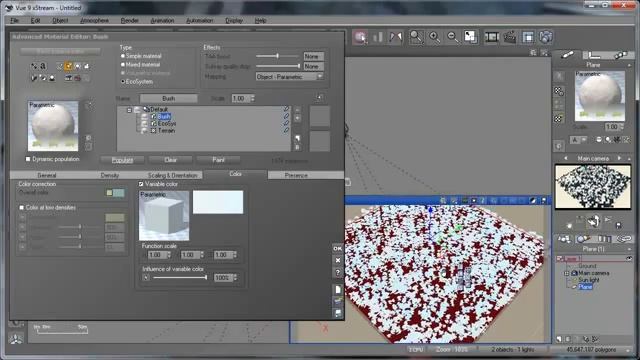Image resolution: width=640 pixels, height=360 pixels.
Task: Click the camera render options icon
Action: (546, 37)
